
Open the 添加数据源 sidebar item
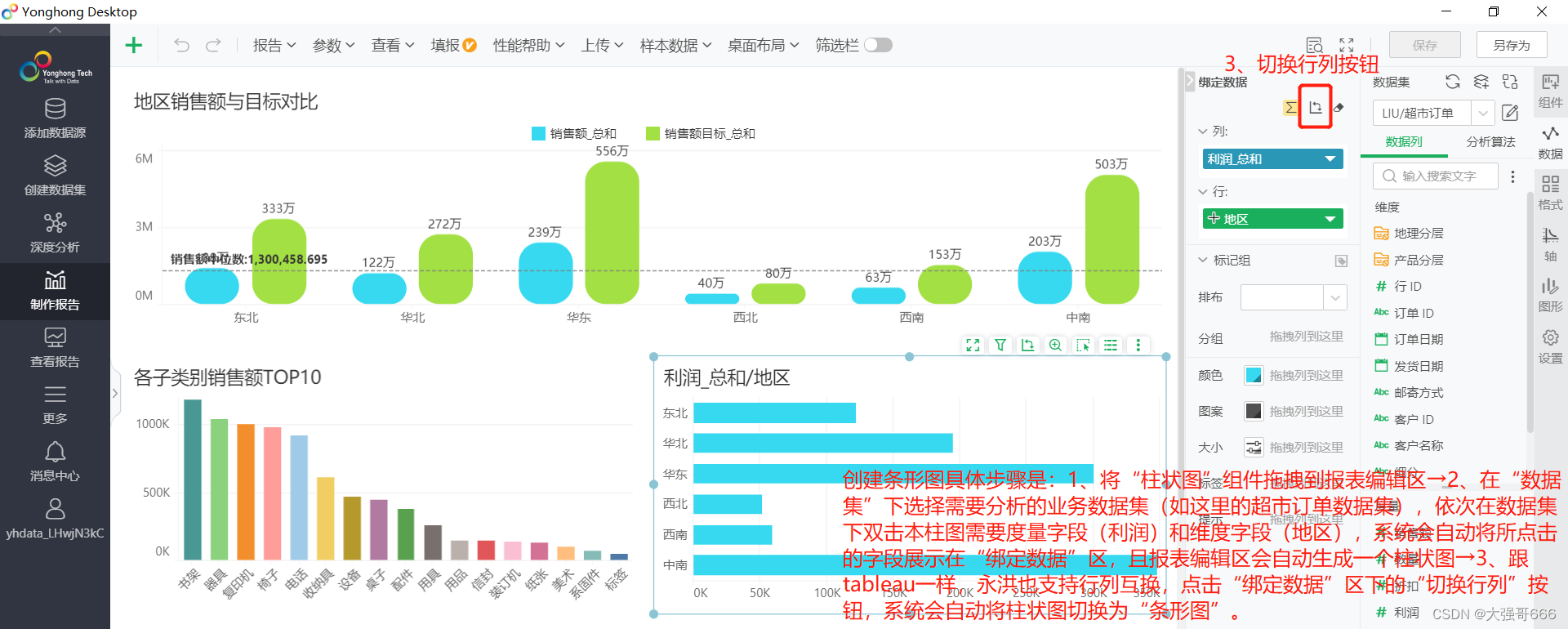pyautogui.click(x=55, y=118)
